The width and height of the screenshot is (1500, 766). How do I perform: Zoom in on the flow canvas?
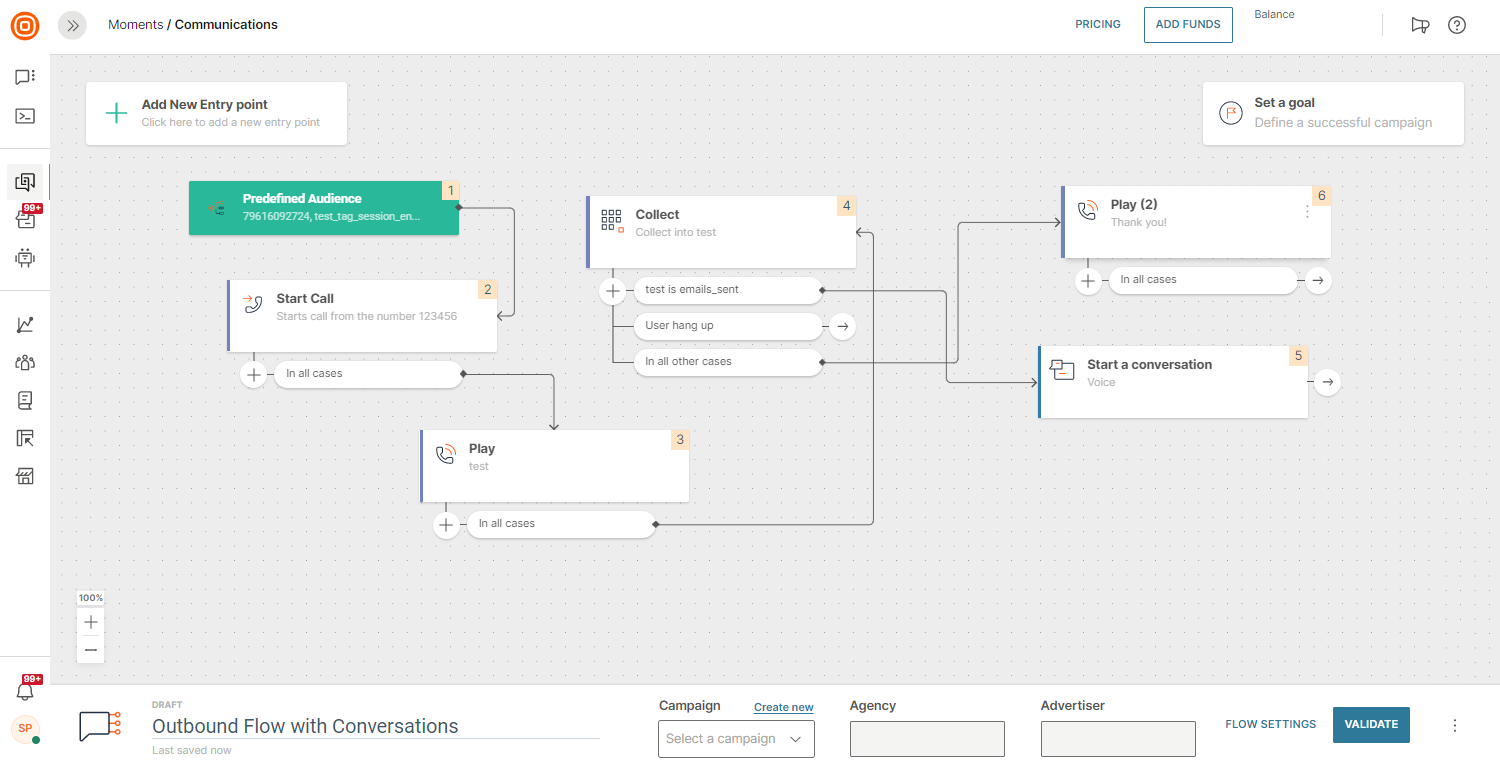coord(91,622)
